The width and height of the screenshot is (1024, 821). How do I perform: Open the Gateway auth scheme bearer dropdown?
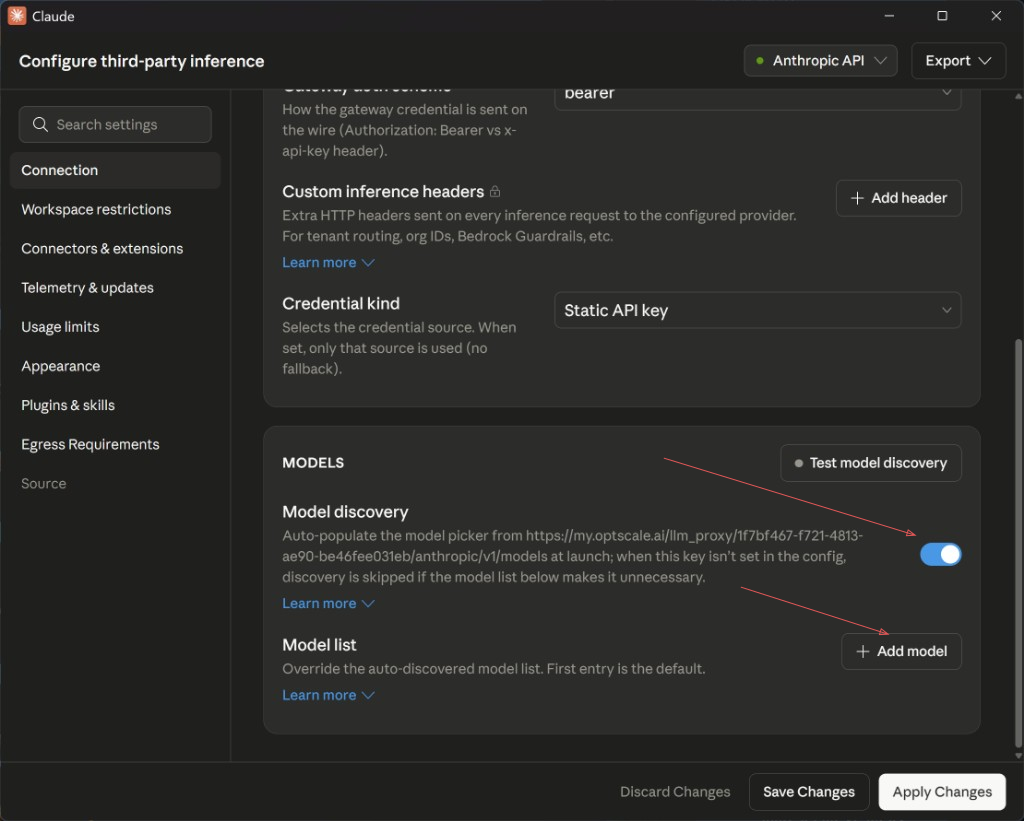click(758, 97)
